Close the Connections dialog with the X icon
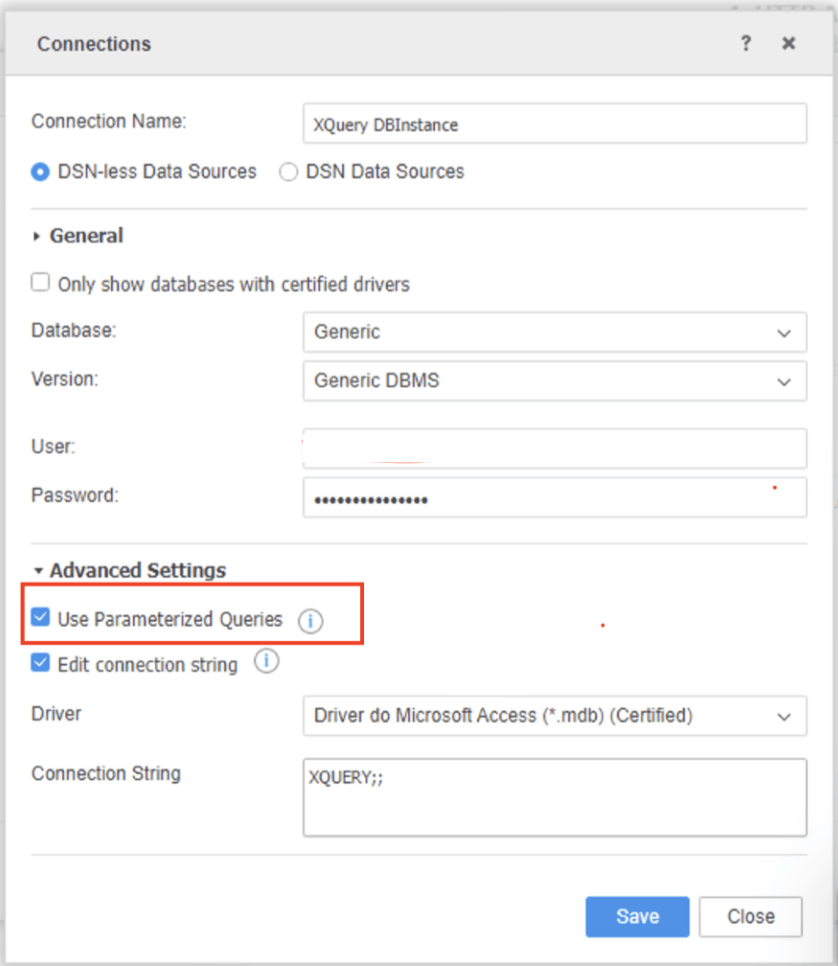Viewport: 838px width, 966px height. [789, 43]
